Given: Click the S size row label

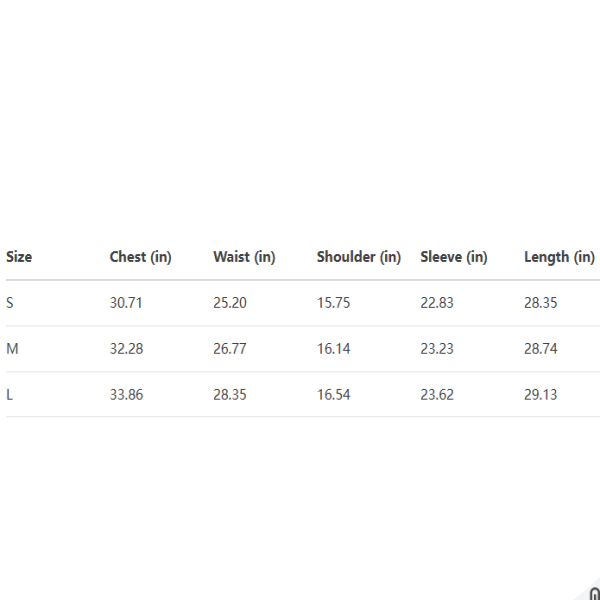Looking at the screenshot, I should [10, 303].
